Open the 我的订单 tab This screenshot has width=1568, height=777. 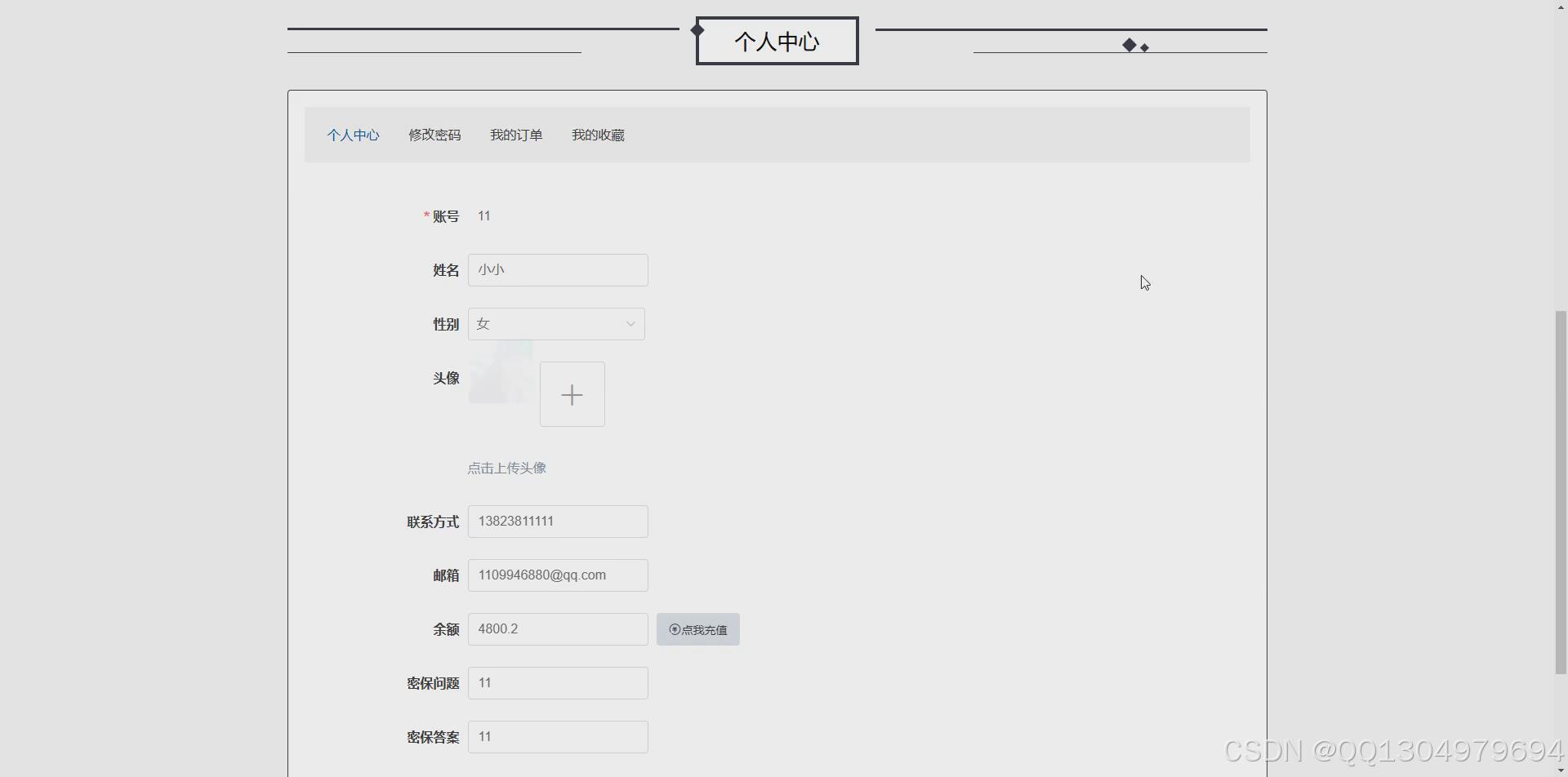coord(515,135)
